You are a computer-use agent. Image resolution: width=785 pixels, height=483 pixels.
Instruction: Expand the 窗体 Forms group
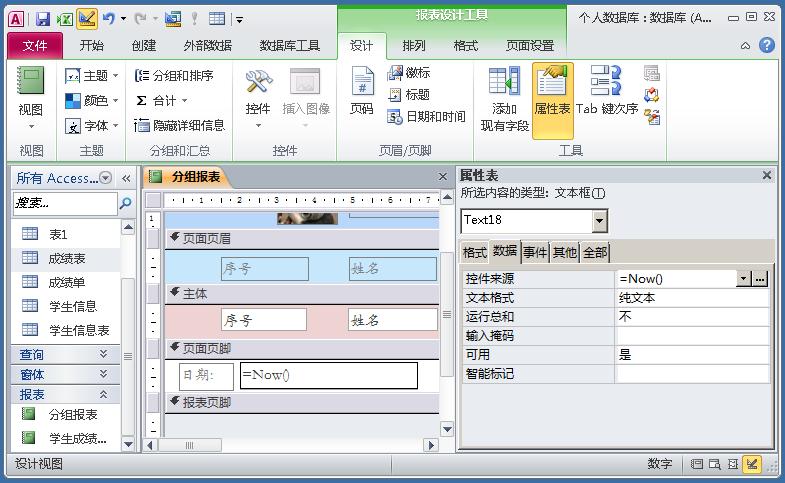pos(65,374)
